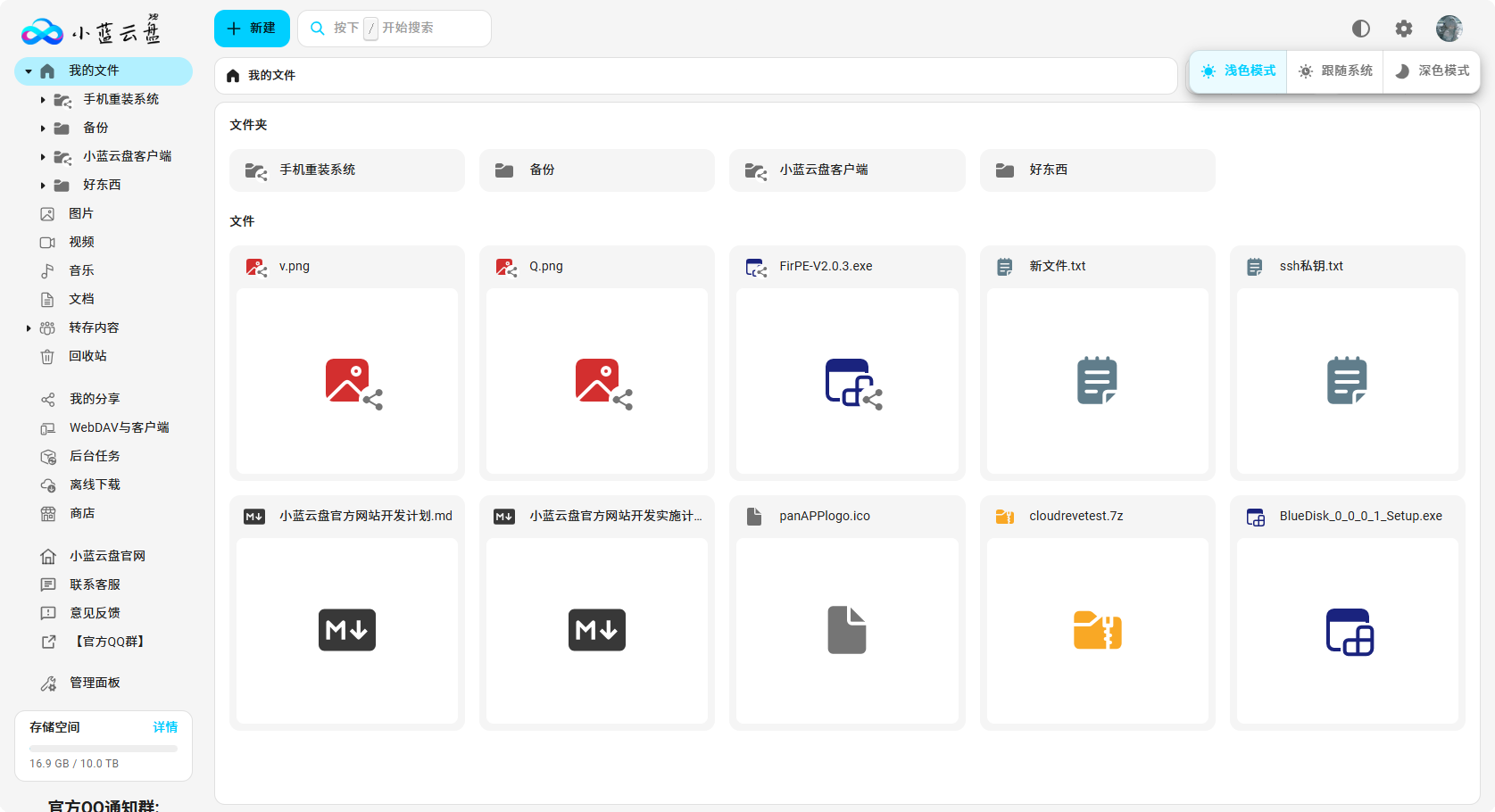Viewport: 1495px width, 812px height.
Task: Select the Videos (视频) category
Action: [81, 242]
